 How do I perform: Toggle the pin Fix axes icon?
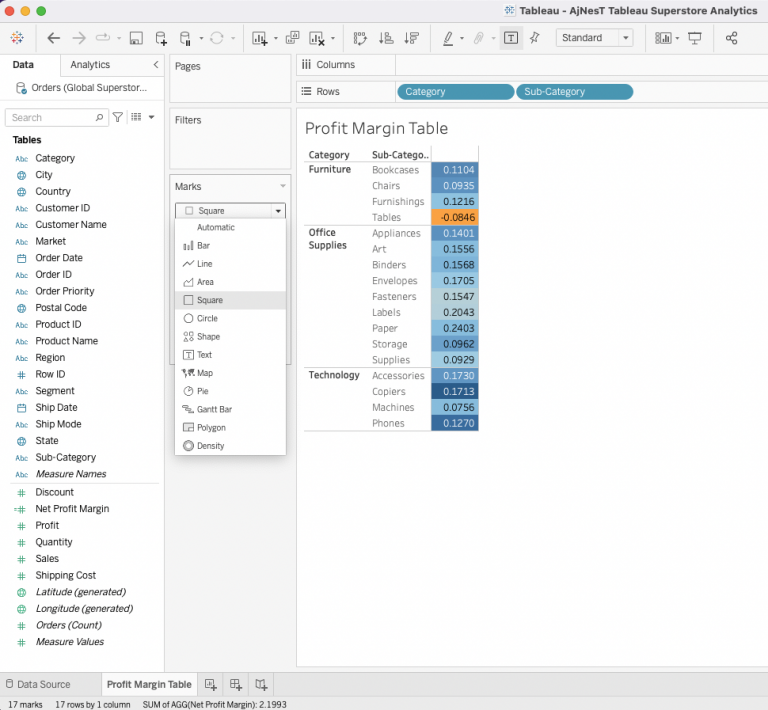(535, 38)
